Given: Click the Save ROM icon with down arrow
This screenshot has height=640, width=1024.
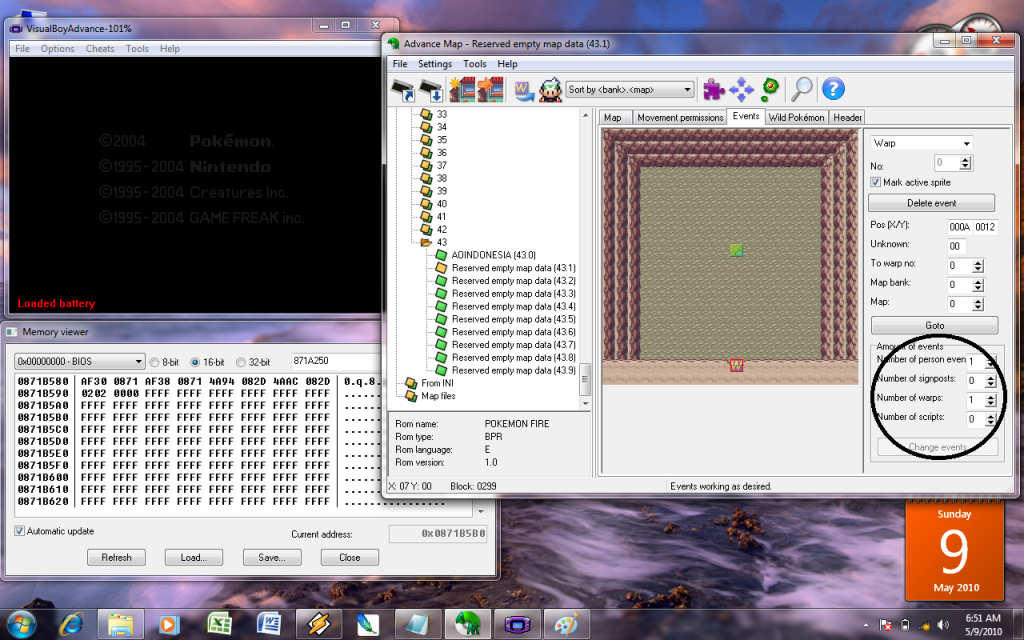Looking at the screenshot, I should [432, 89].
